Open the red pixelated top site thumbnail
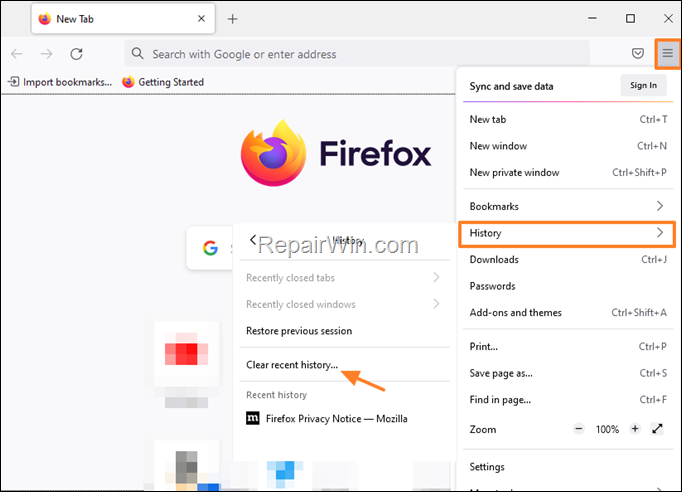This screenshot has width=682, height=492. (186, 354)
